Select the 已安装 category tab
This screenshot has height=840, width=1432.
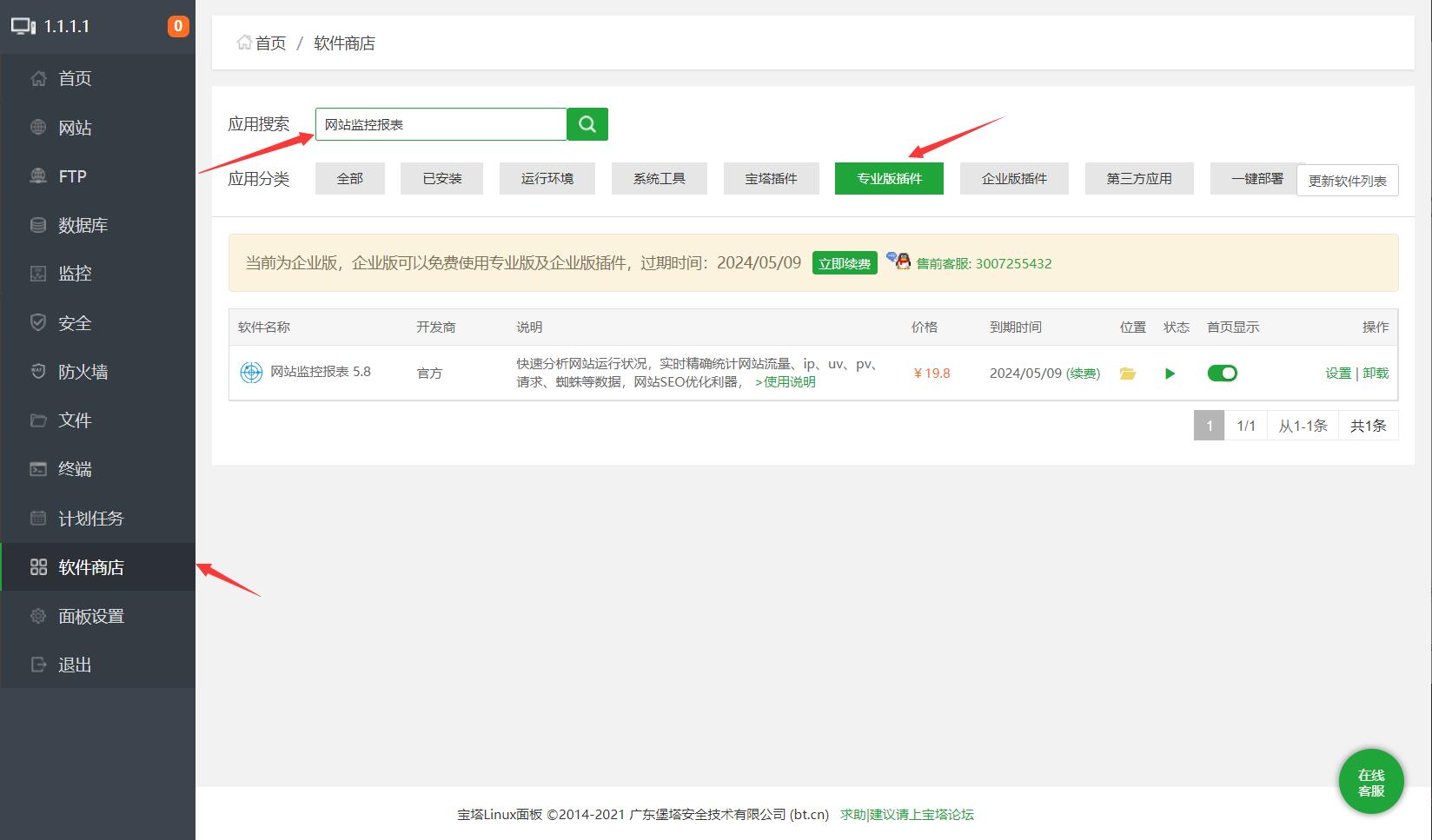(442, 178)
